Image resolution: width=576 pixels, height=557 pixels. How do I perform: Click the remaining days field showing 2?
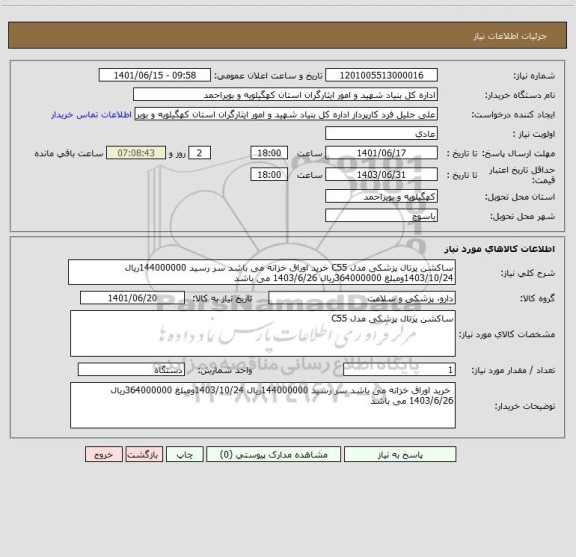click(x=199, y=153)
